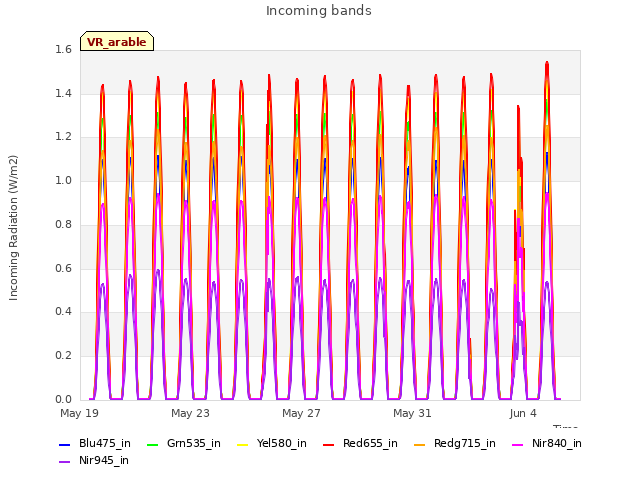Viewport: 640px width, 480px height.
Task: Click the VR_arable annotation label
Action: (x=117, y=42)
